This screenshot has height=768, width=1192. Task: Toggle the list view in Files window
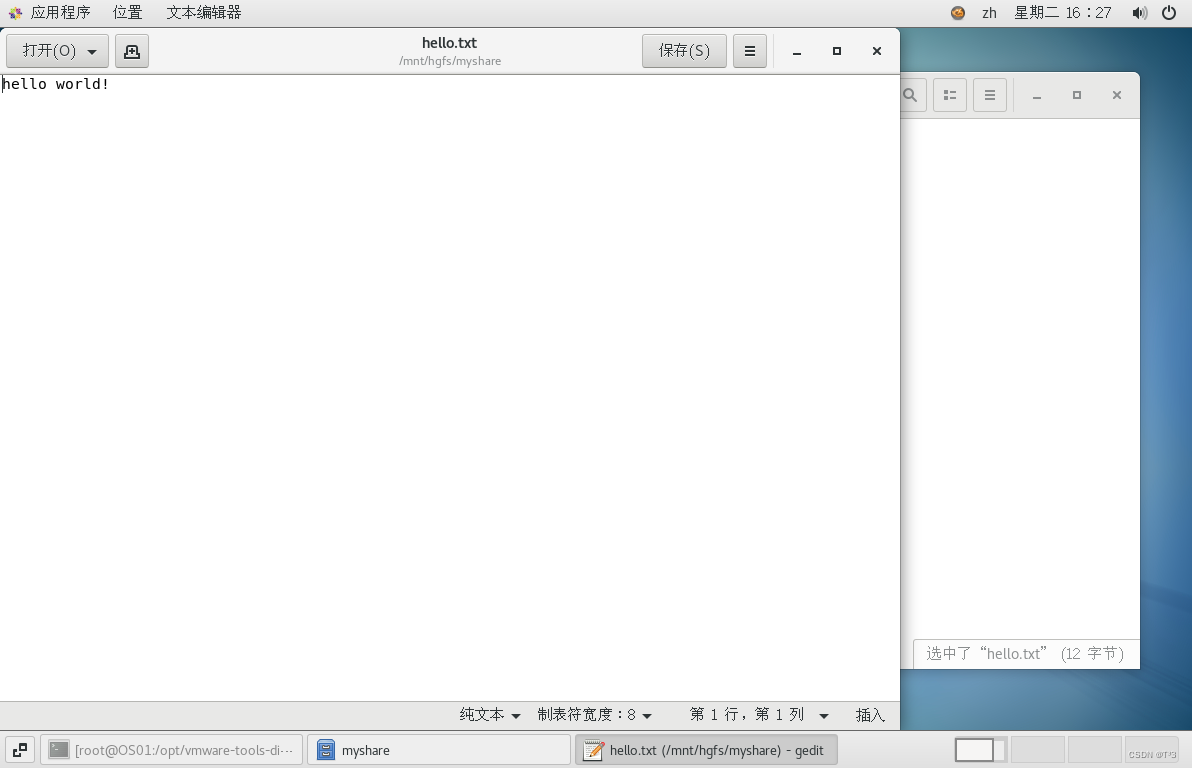[949, 94]
